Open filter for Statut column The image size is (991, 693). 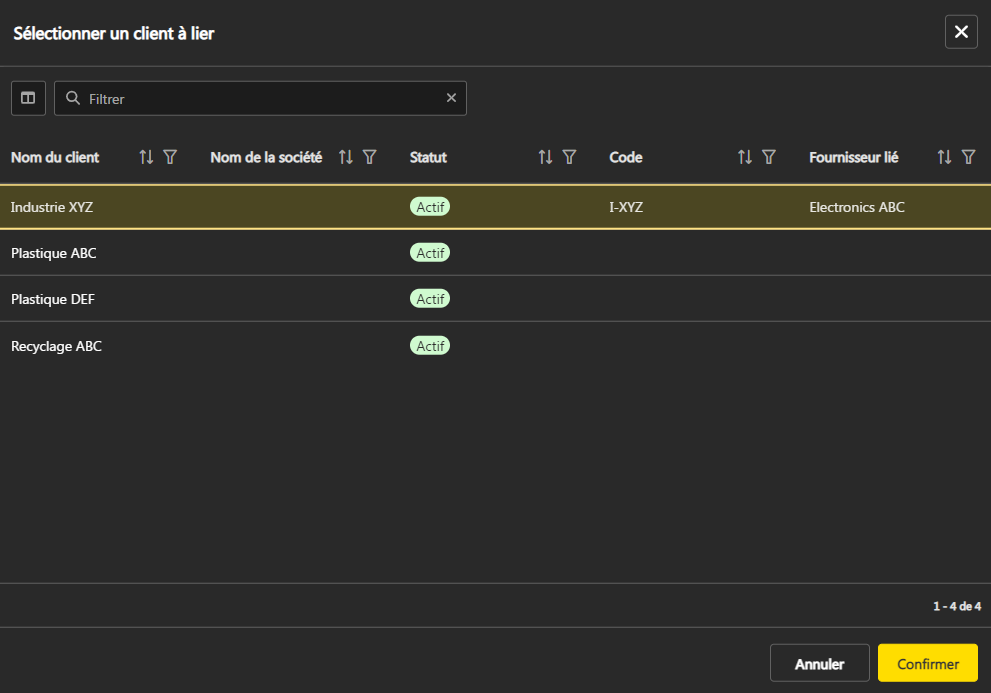(569, 157)
